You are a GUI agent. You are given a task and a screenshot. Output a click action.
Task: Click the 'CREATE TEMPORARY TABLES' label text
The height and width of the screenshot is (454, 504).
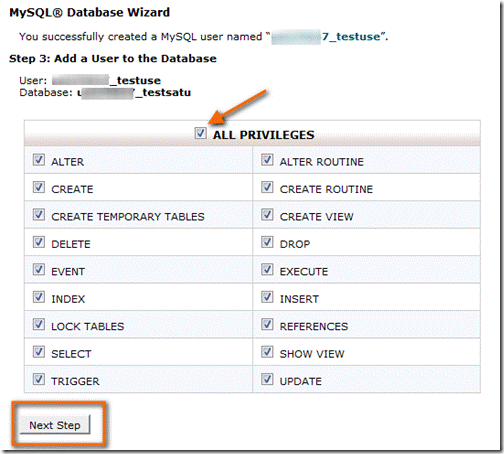click(x=128, y=217)
